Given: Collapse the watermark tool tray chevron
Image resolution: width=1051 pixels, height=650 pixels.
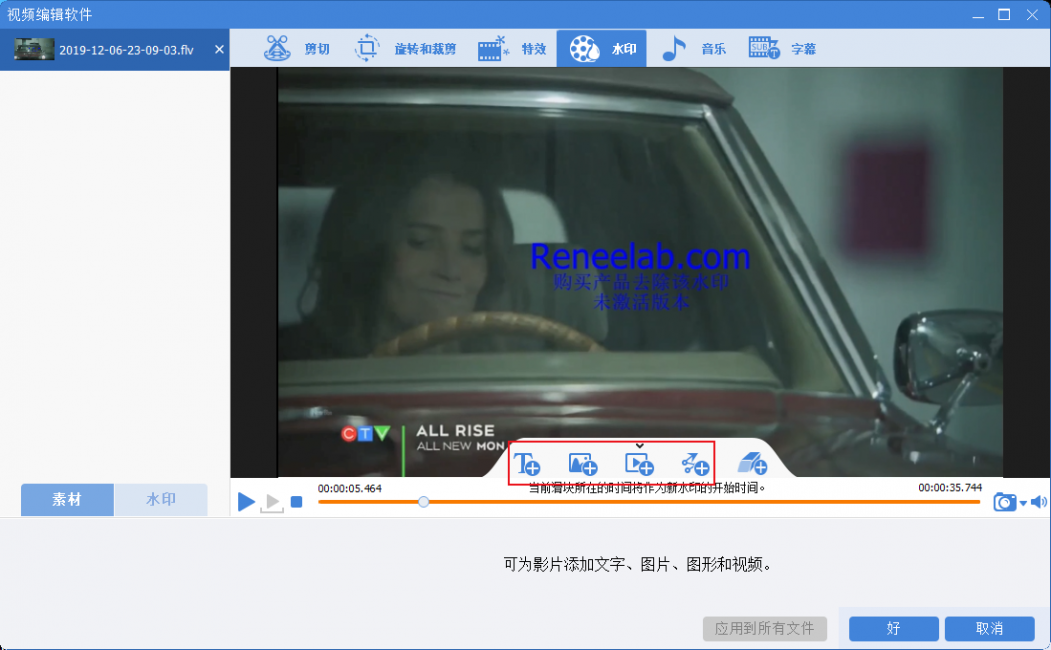Looking at the screenshot, I should coord(639,446).
